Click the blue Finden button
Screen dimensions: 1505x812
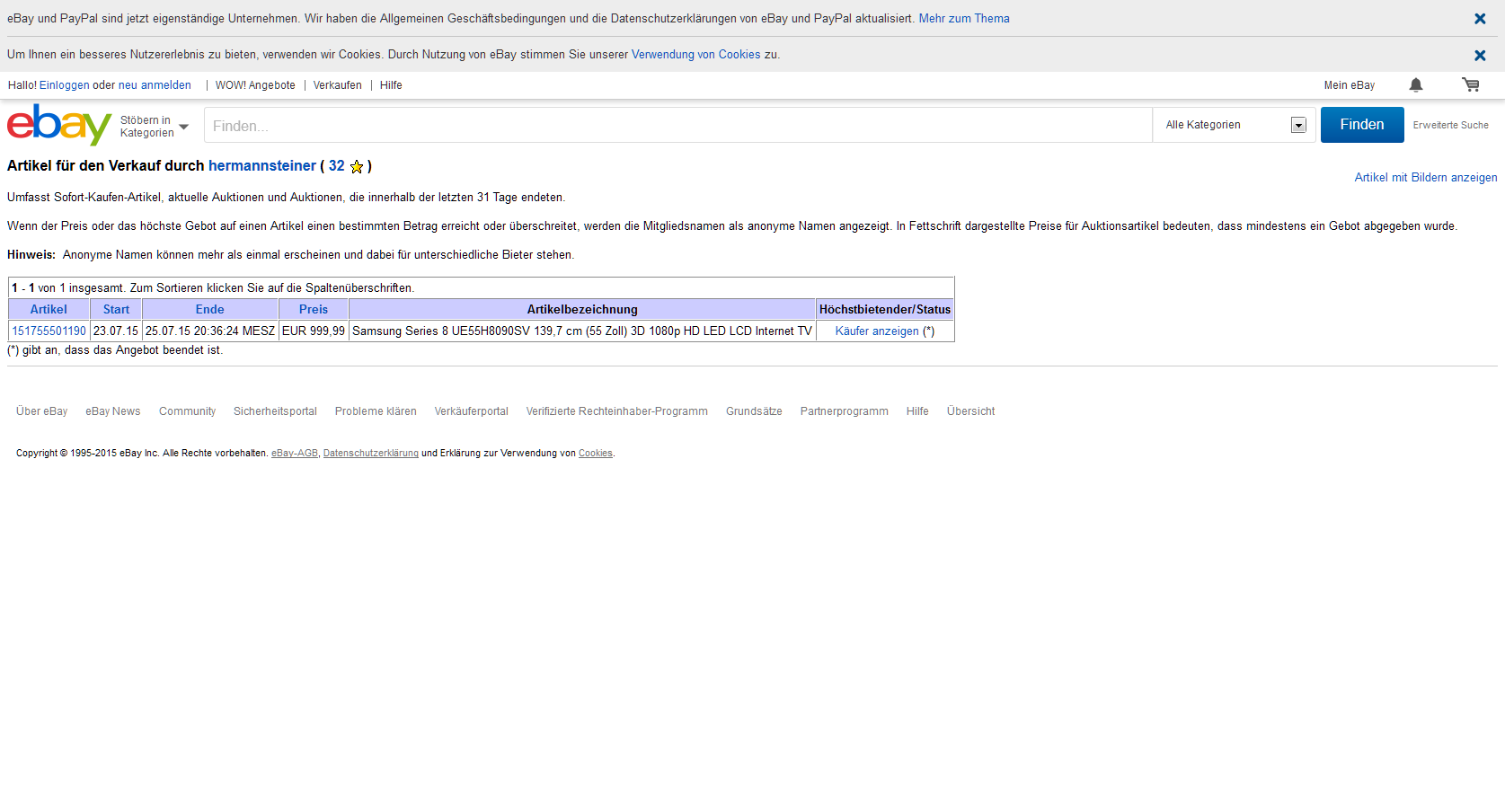(1362, 125)
